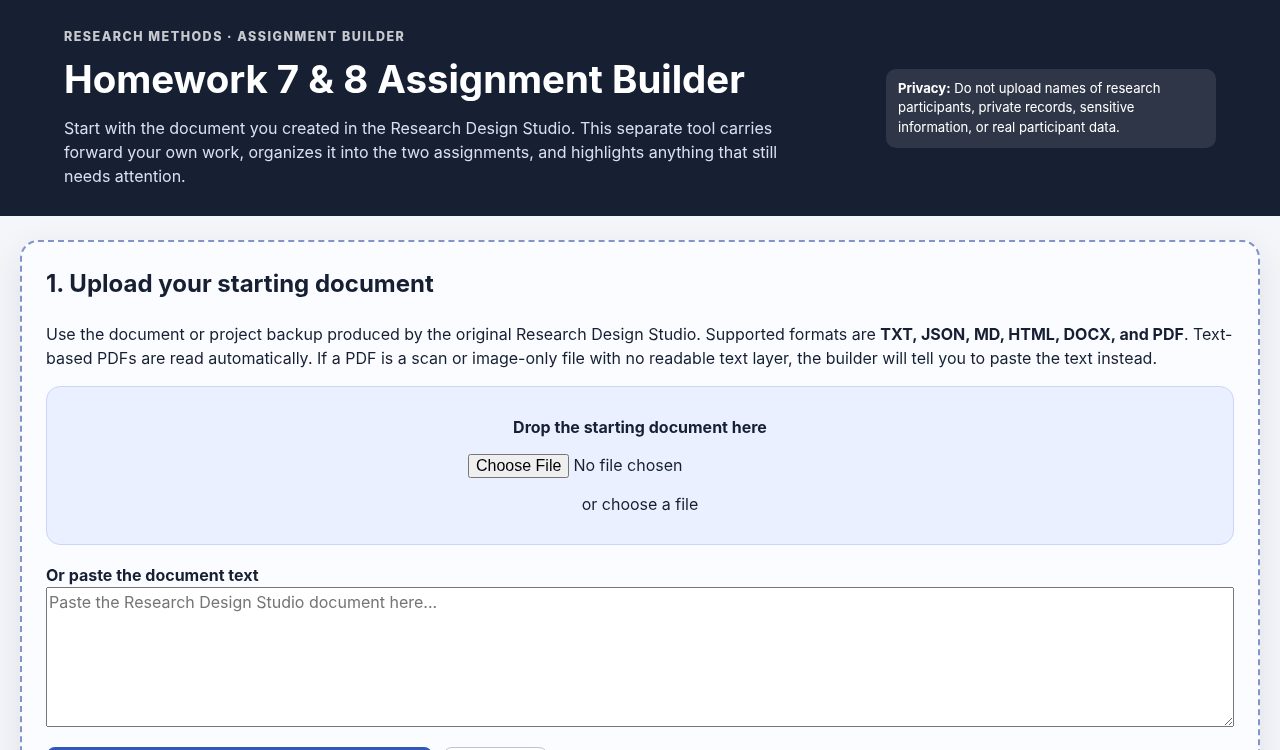This screenshot has height=750, width=1280.
Task: Click 'Drop the starting document here' text
Action: (640, 427)
